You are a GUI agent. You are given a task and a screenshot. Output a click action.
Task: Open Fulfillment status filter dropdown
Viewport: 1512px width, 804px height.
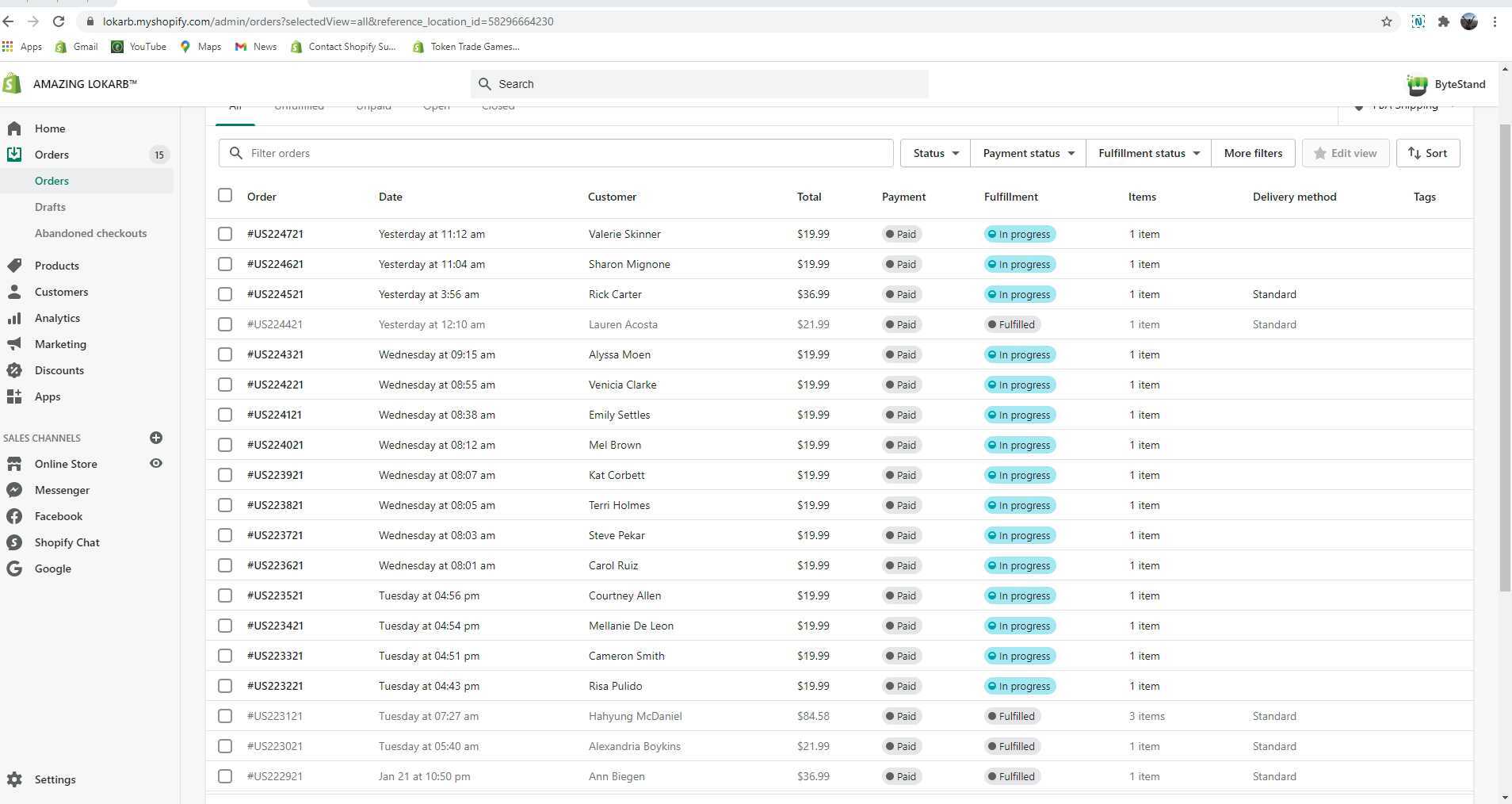[1148, 153]
